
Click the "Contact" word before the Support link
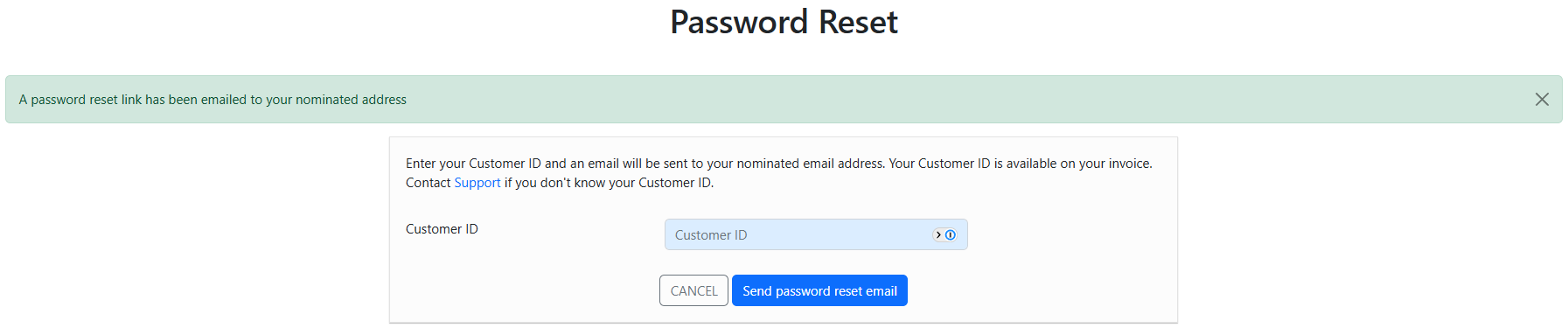[428, 183]
